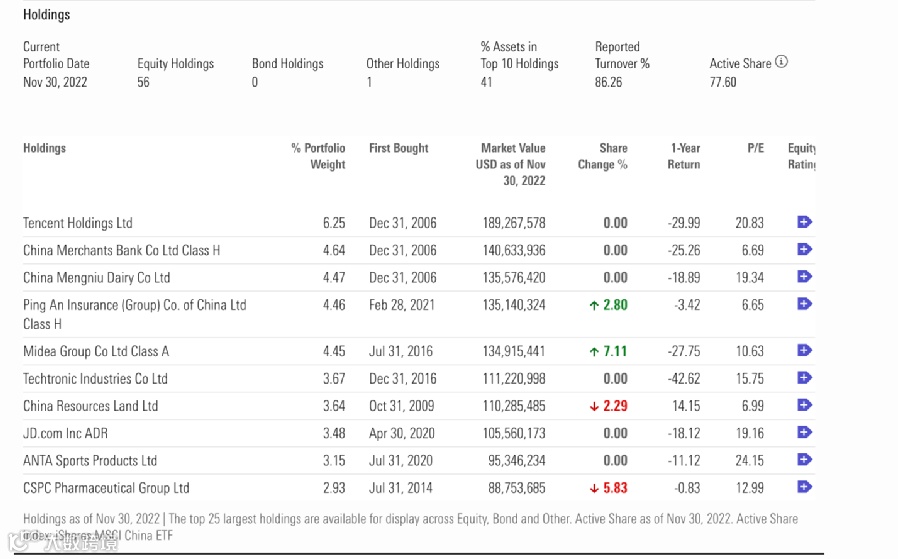Click arrow icon for CSPC Pharmaceutical Group
Viewport: 898px width, 559px height.
(804, 487)
